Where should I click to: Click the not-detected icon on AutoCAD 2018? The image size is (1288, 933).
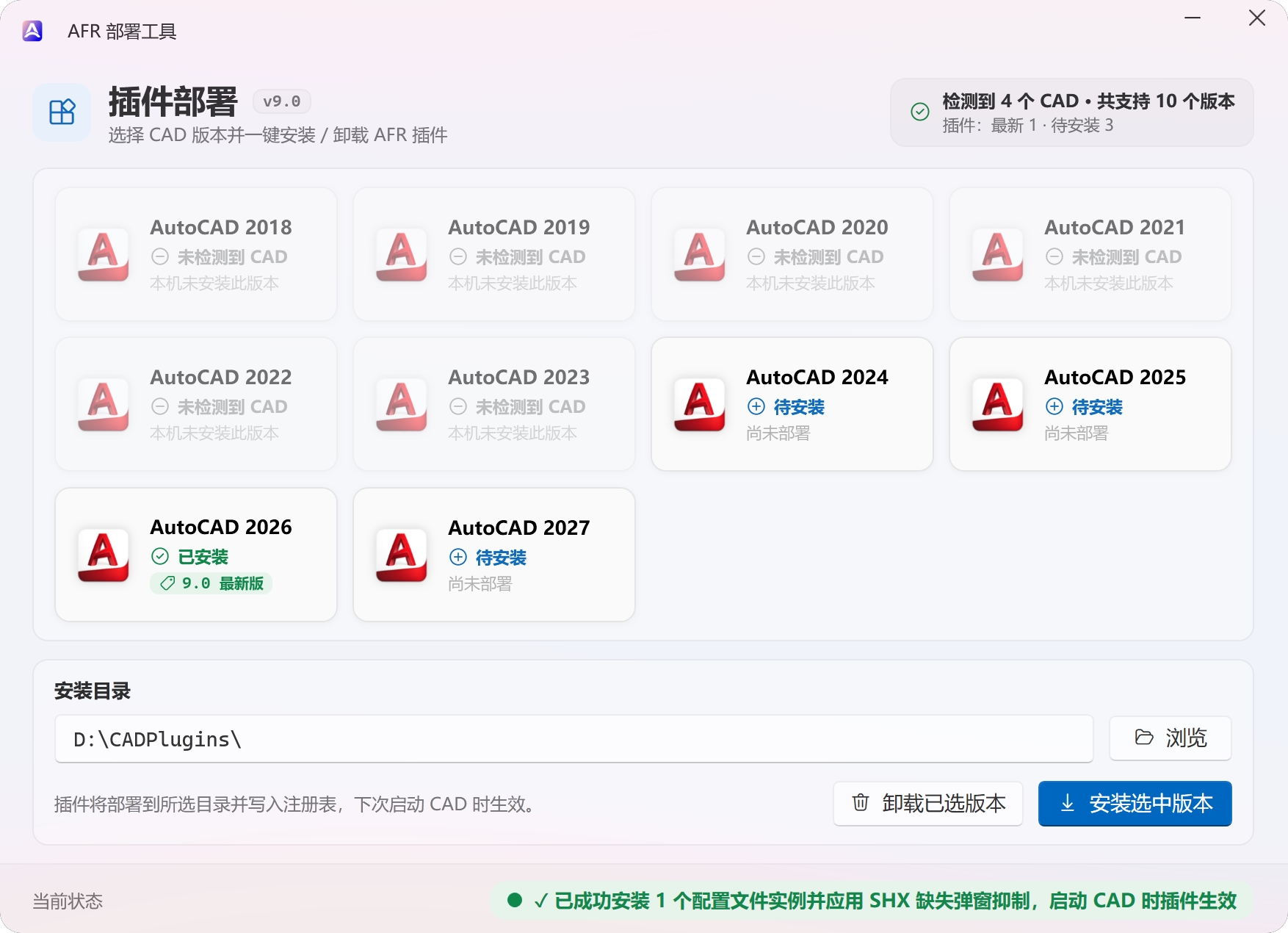[x=160, y=256]
